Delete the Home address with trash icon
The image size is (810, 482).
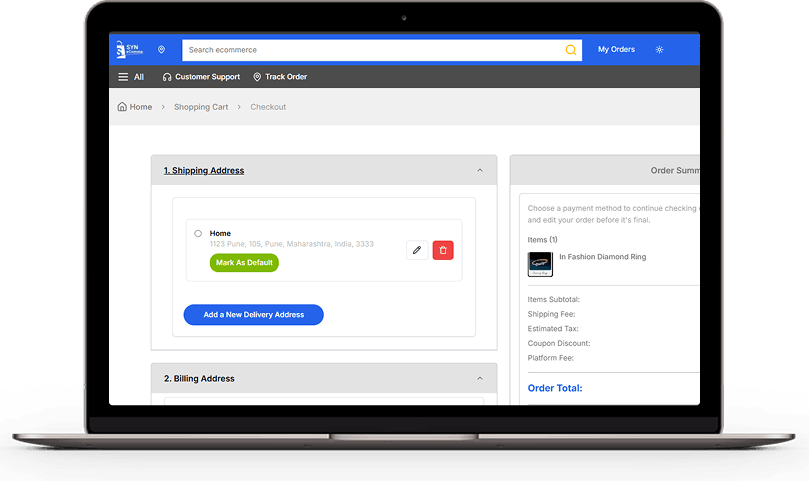click(x=443, y=250)
